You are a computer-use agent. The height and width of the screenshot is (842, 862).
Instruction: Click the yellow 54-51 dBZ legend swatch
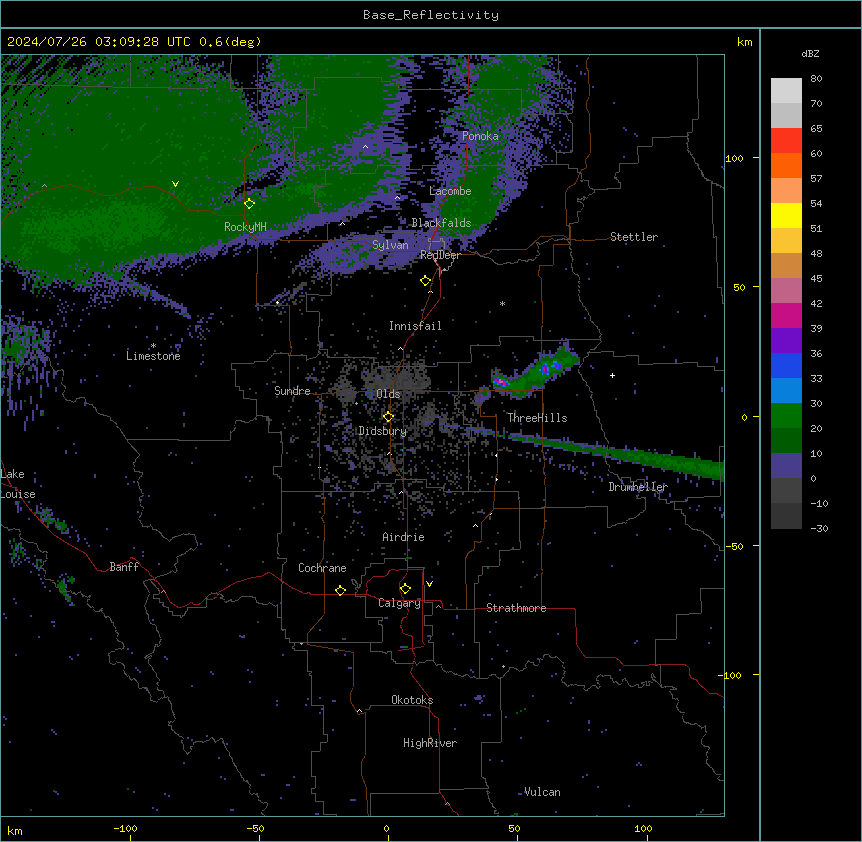tap(786, 215)
